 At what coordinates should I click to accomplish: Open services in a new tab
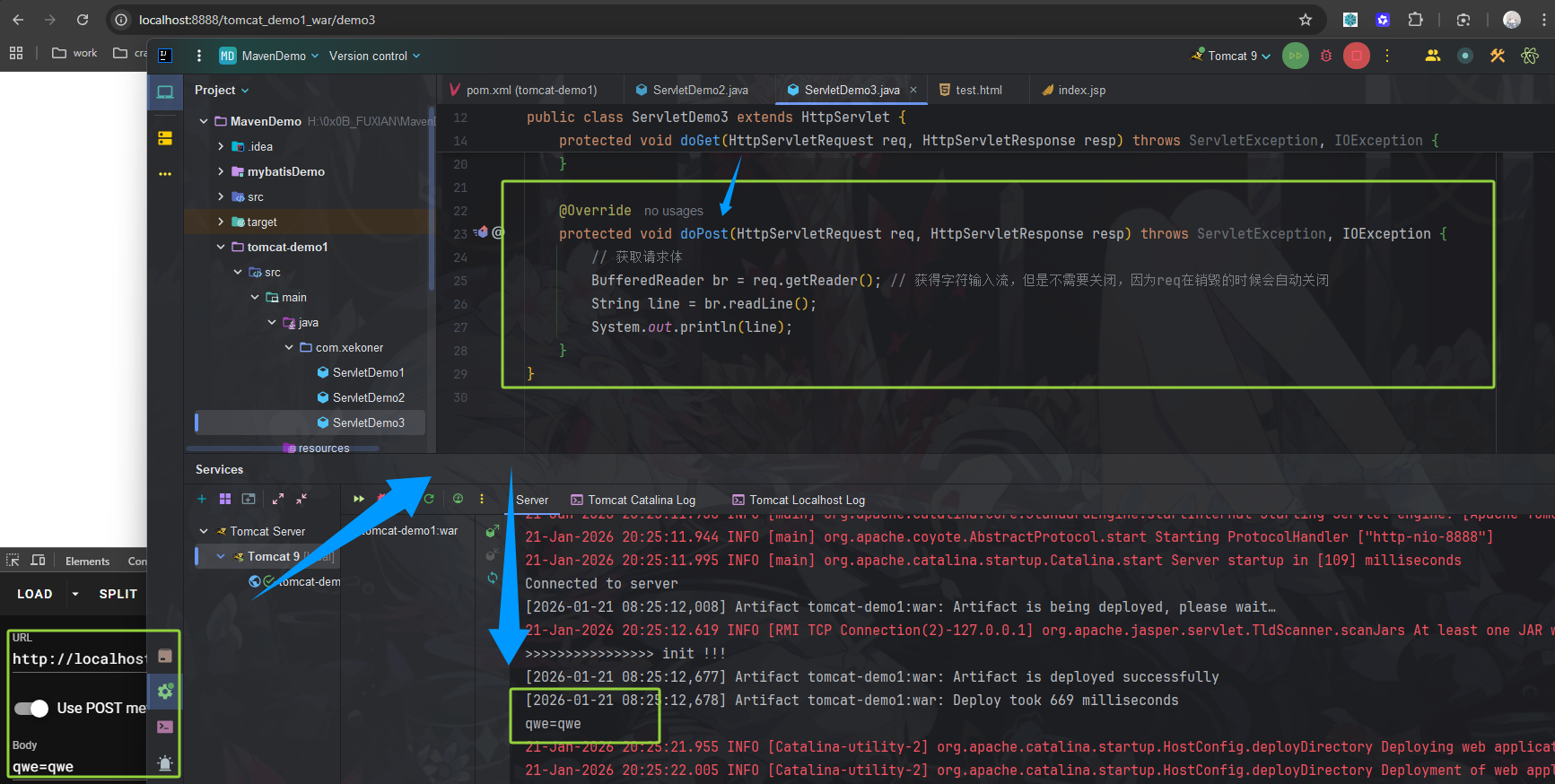pos(249,499)
